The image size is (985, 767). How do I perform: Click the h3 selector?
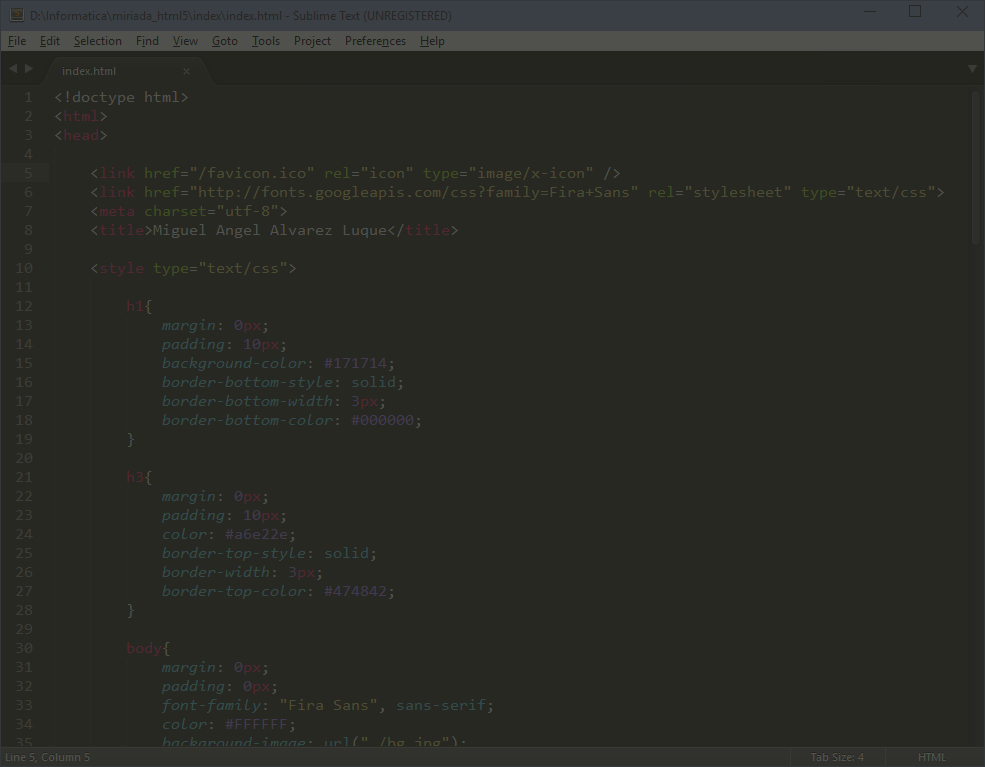click(x=135, y=477)
